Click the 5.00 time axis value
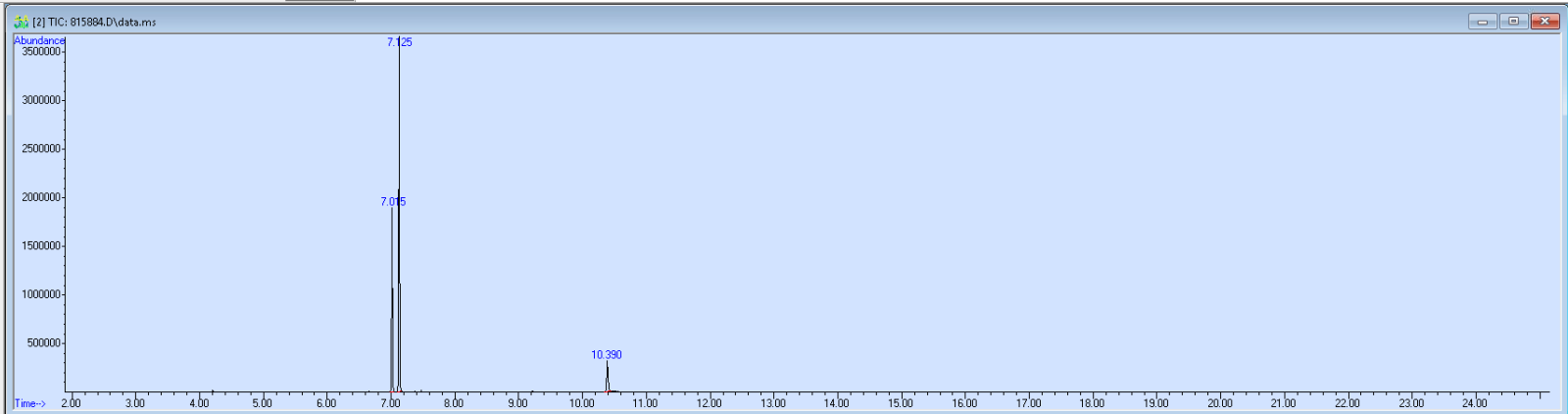Screen dimensions: 1568x414 [263, 403]
